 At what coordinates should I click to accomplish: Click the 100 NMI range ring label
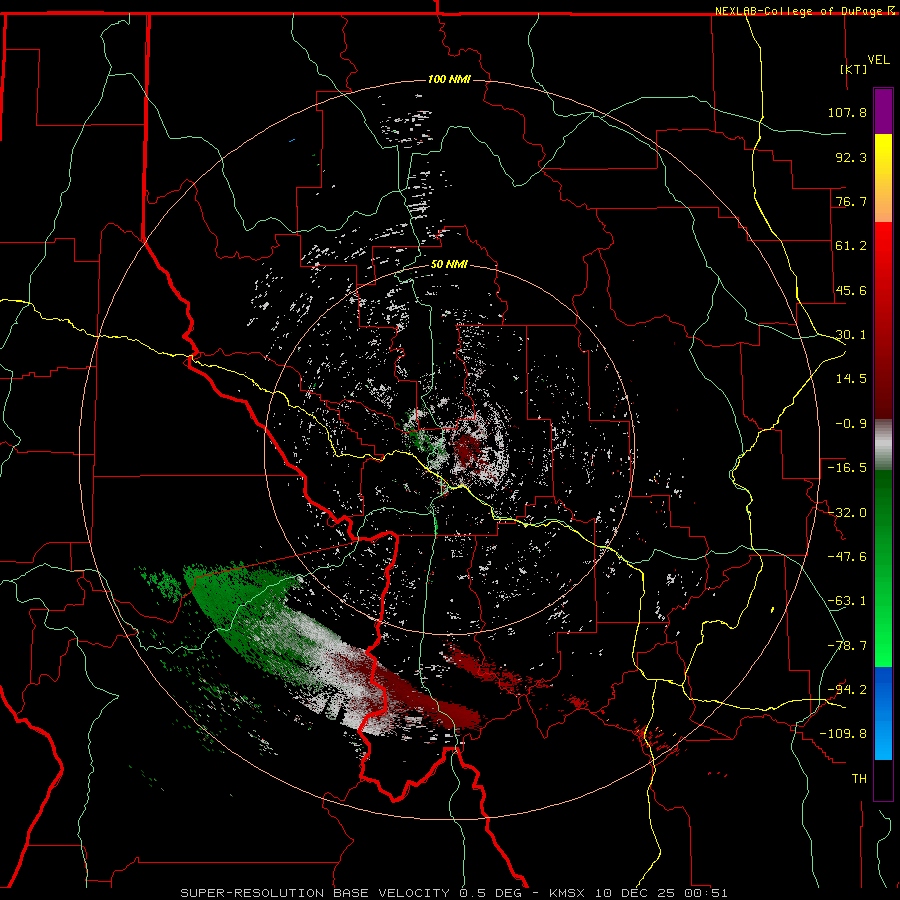[x=449, y=79]
